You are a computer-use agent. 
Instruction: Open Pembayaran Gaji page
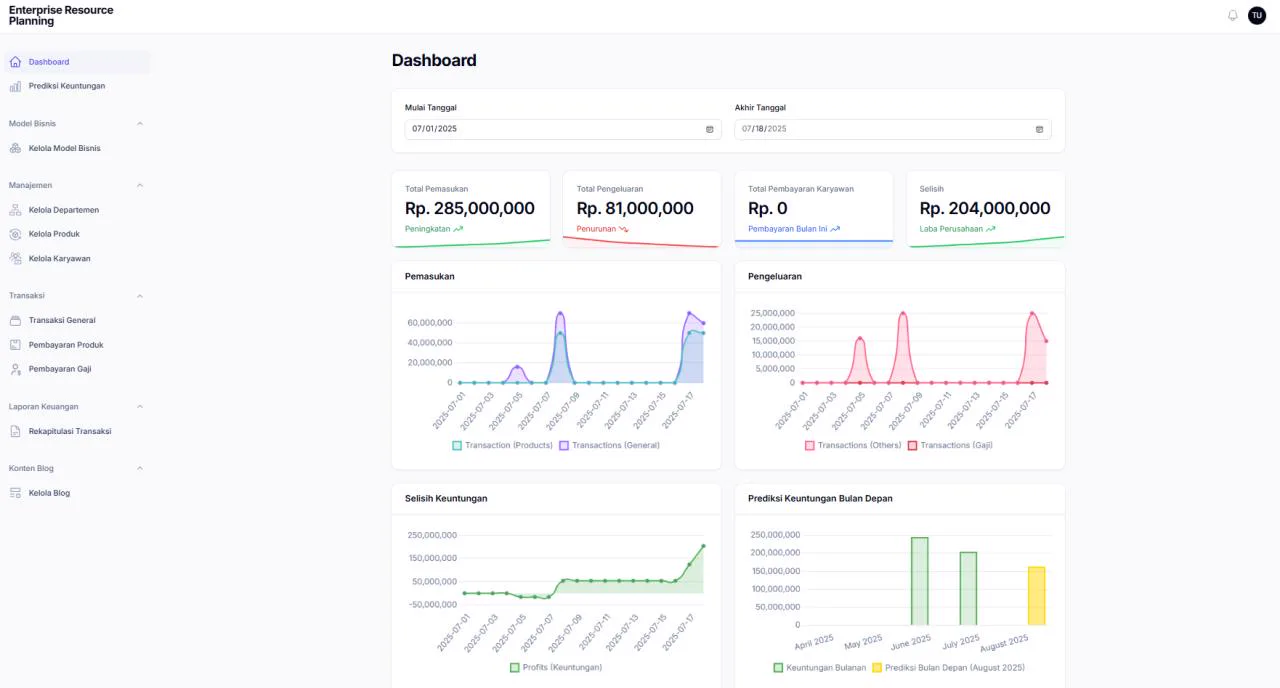(x=77, y=369)
